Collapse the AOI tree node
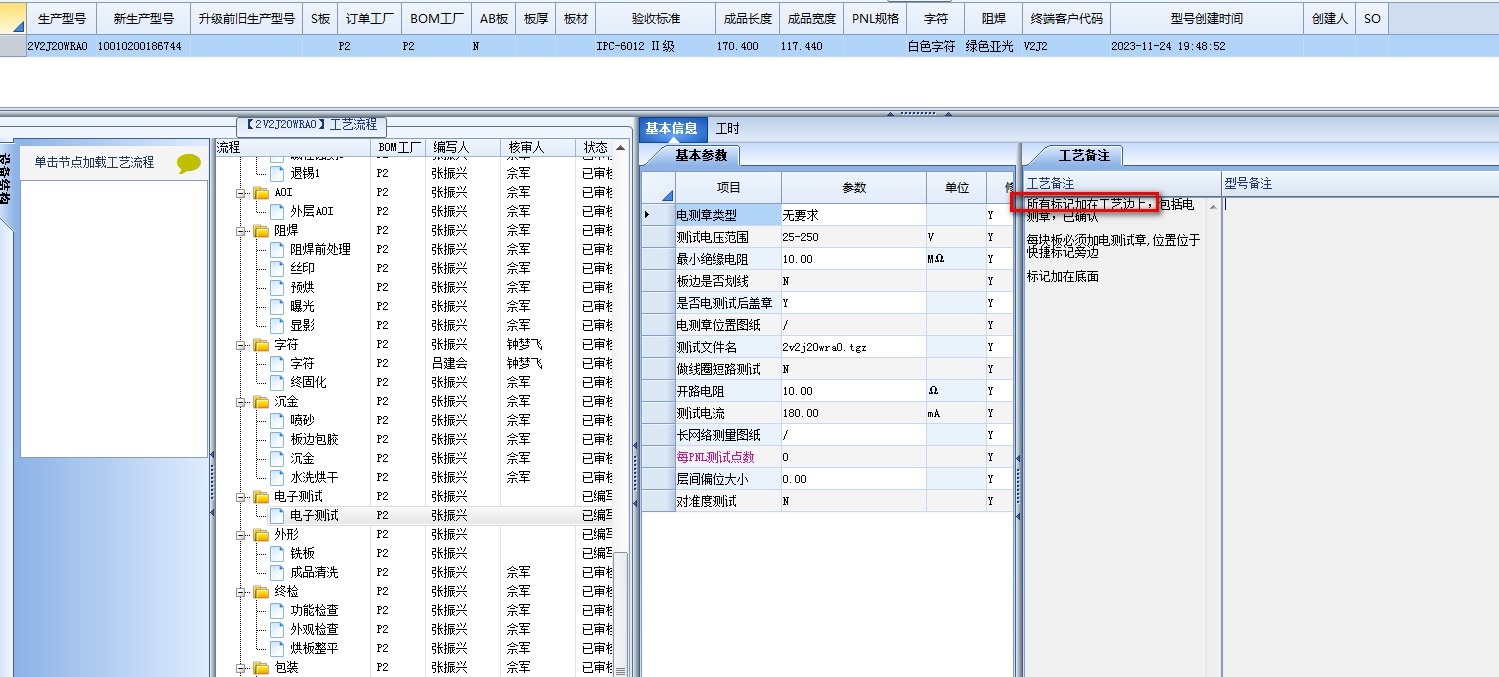The image size is (1499, 677). 241,193
